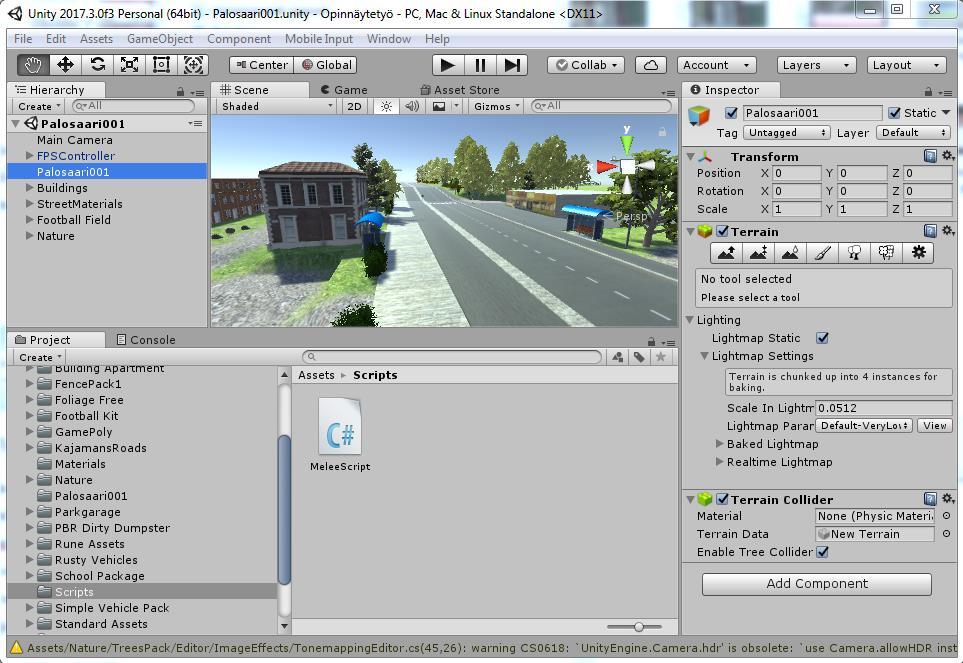Viewport: 963px width, 663px height.
Task: Open the GameObject menu
Action: tap(160, 39)
